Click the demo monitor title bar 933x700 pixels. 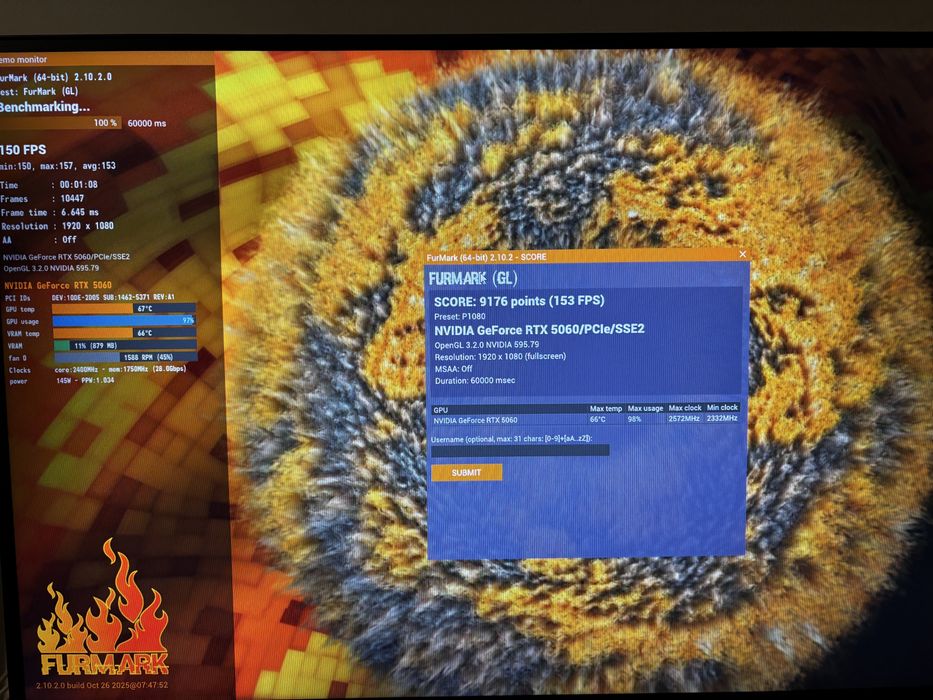(107, 60)
